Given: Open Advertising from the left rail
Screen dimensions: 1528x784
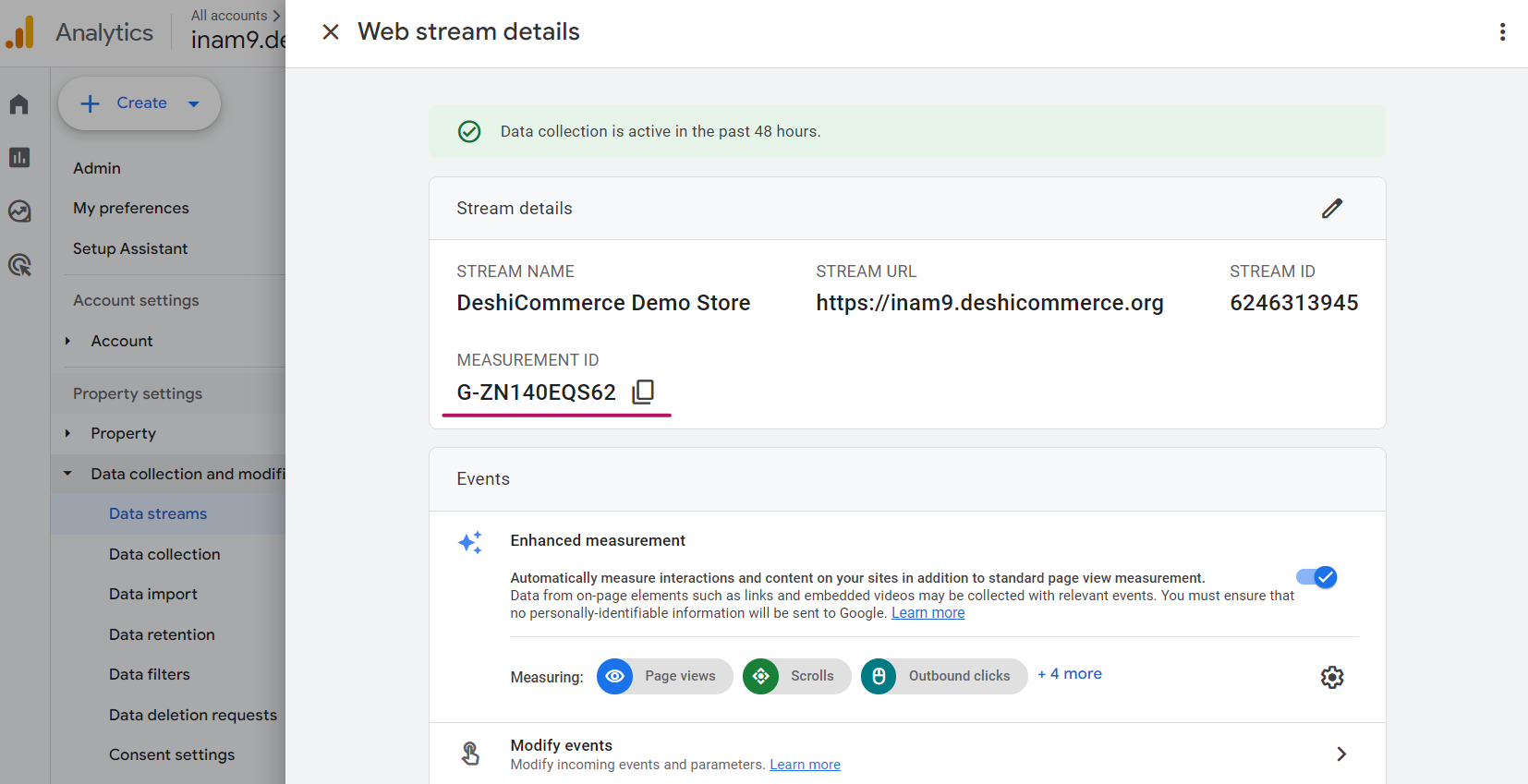Looking at the screenshot, I should pyautogui.click(x=19, y=266).
